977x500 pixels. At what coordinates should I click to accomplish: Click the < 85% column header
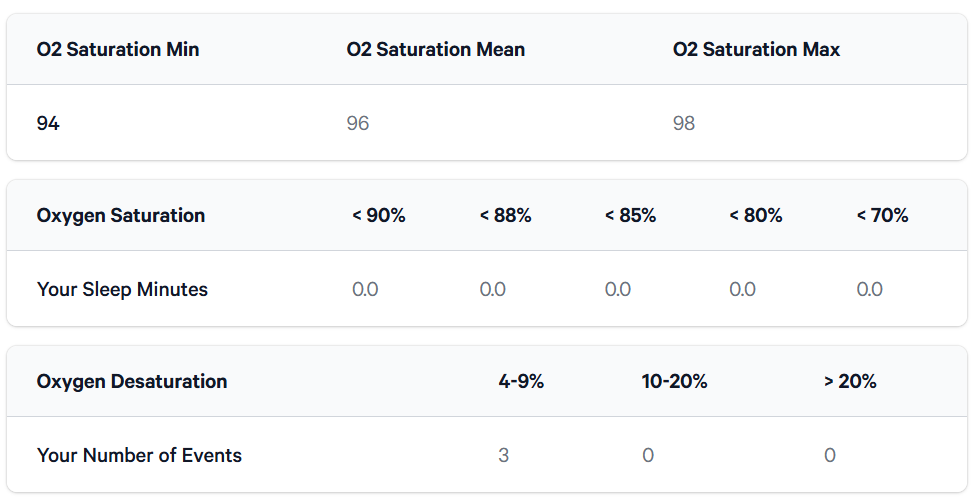631,215
